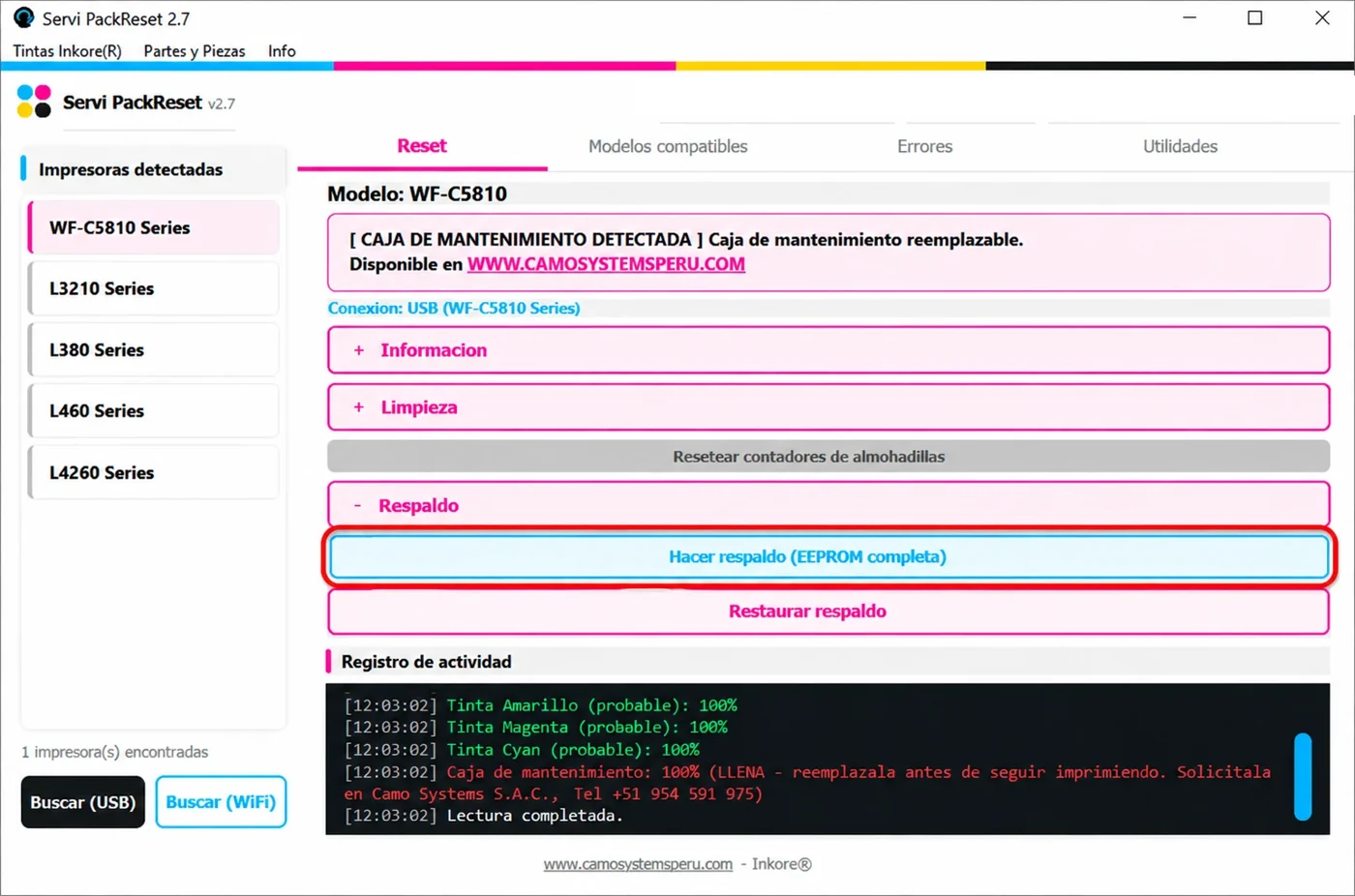Viewport: 1355px width, 896px height.
Task: Click the 'Impresoras detectadas' header
Action: pos(131,169)
